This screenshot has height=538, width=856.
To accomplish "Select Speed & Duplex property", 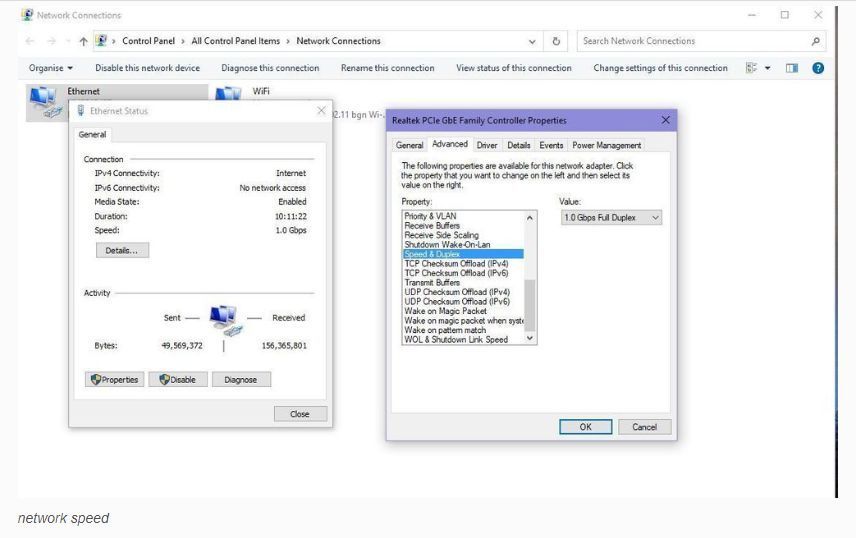I will [463, 254].
